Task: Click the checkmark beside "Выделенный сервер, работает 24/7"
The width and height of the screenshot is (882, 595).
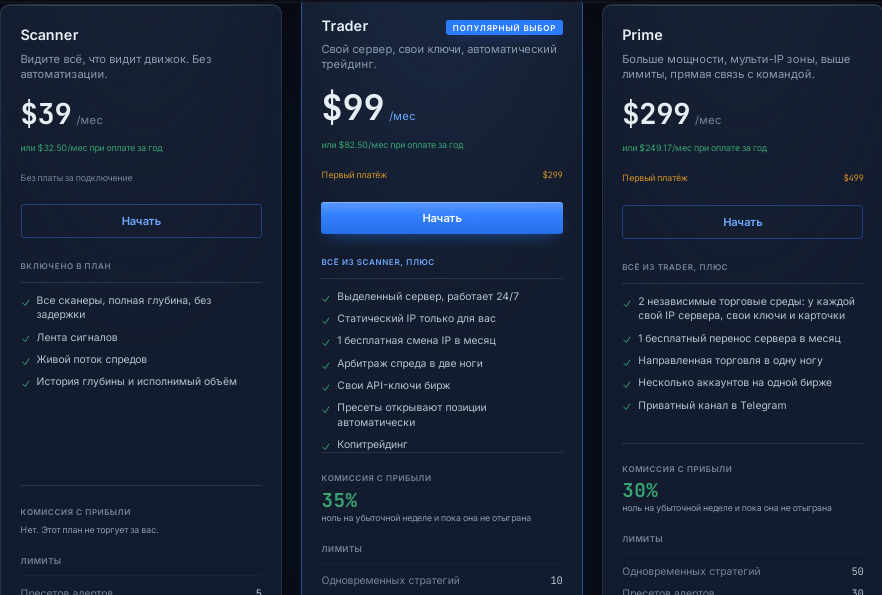Action: coord(326,298)
